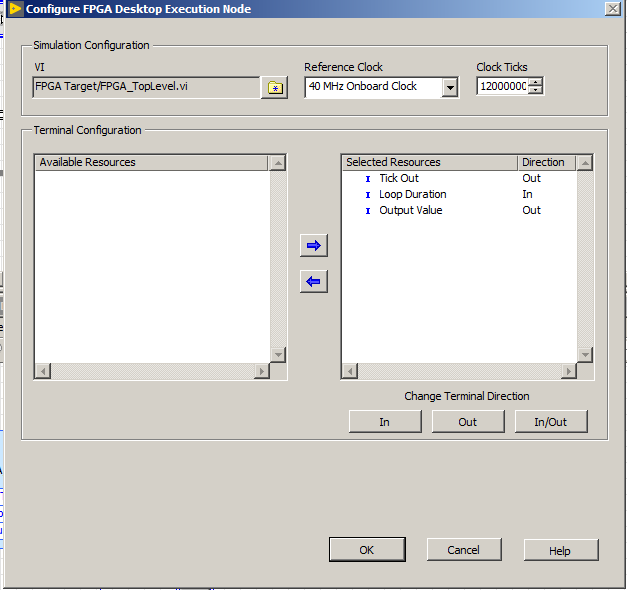The image size is (627, 590).
Task: Decrement the Clock Ticks value
Action: pos(536,91)
